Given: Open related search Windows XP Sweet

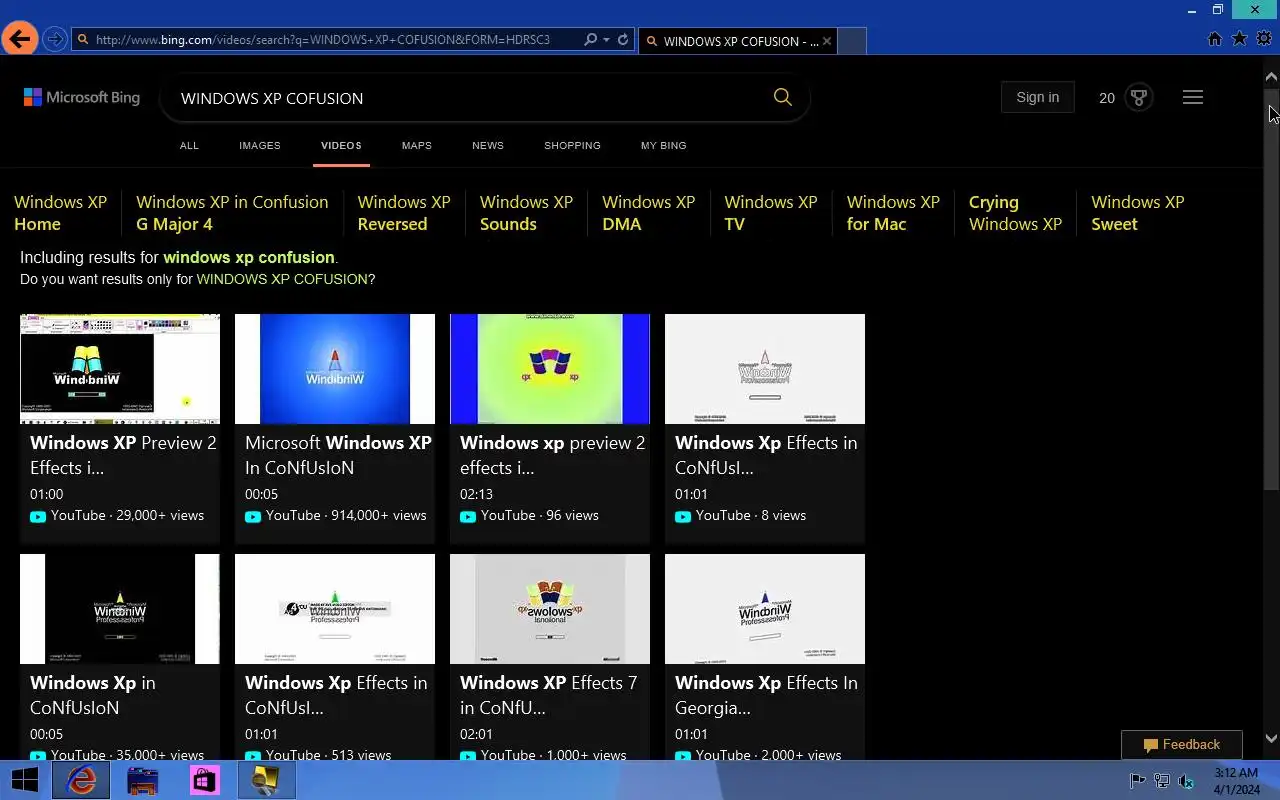Looking at the screenshot, I should pos(1138,213).
